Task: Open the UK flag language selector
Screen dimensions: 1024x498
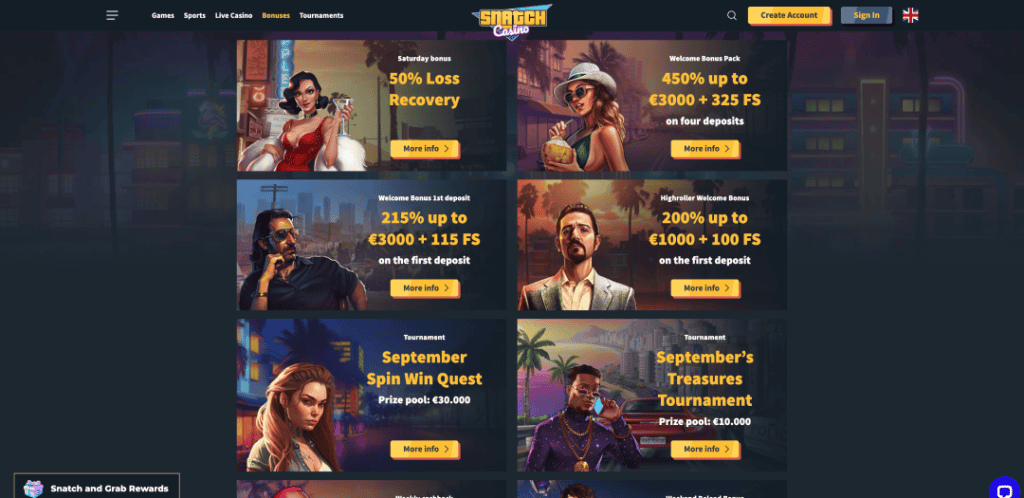Action: click(910, 15)
